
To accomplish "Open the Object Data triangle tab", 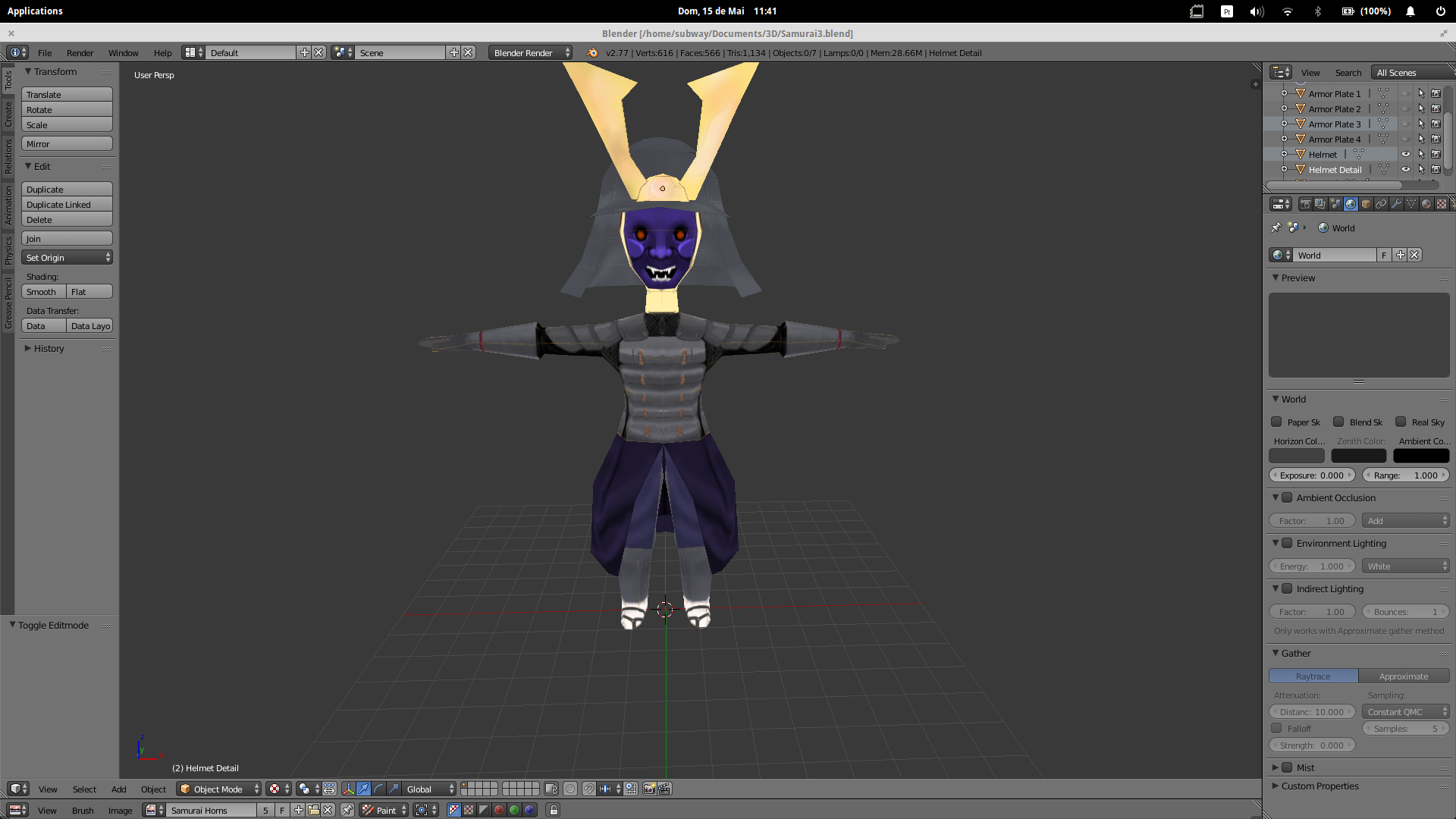I will point(1411,204).
